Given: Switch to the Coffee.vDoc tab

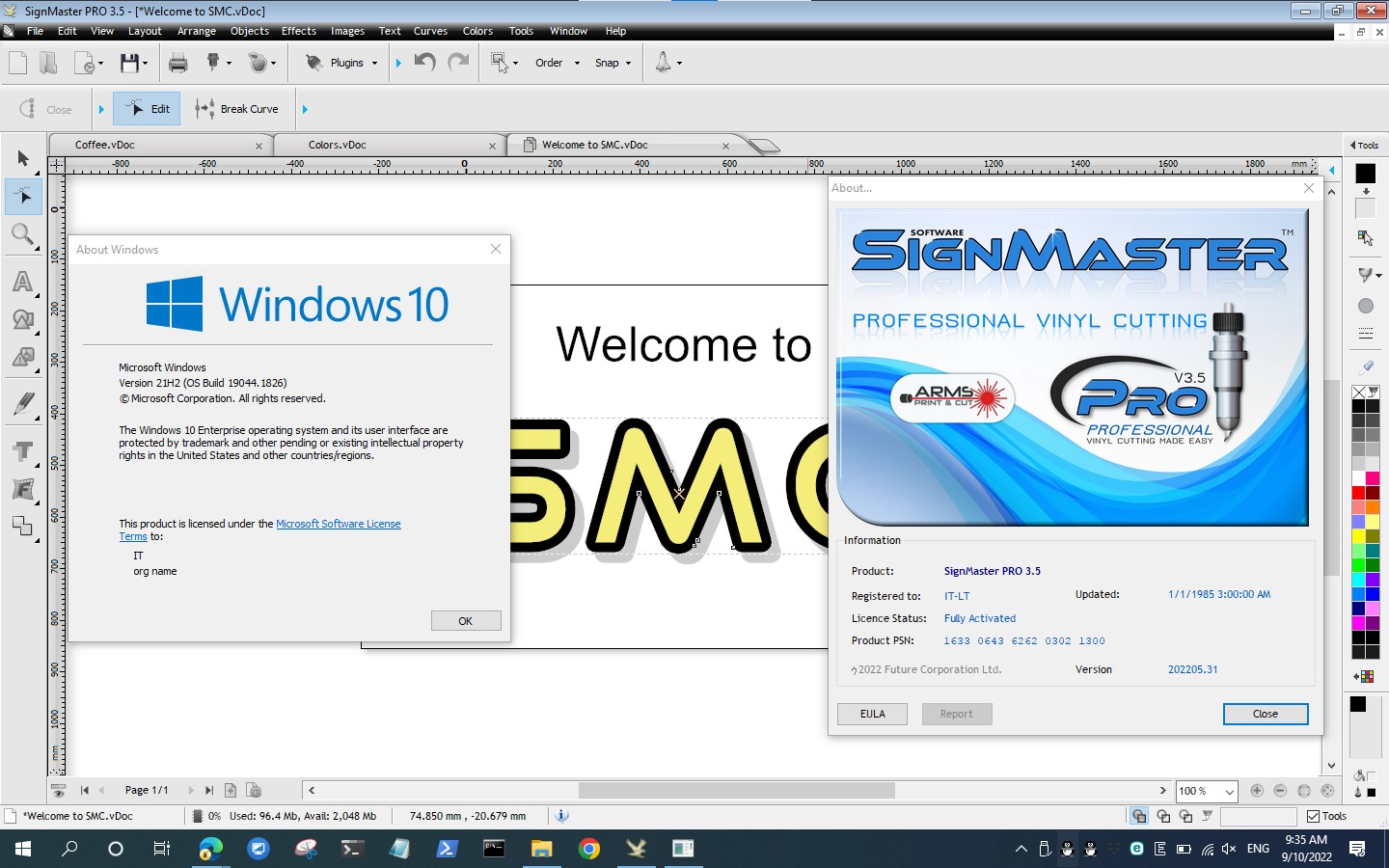Looking at the screenshot, I should coord(105,145).
